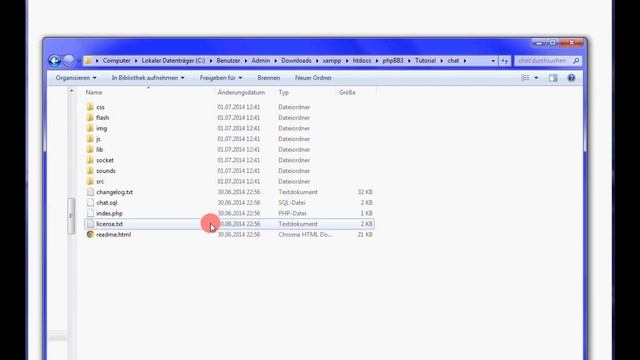The image size is (640, 360).
Task: Click the chat.sql file icon
Action: click(90, 202)
